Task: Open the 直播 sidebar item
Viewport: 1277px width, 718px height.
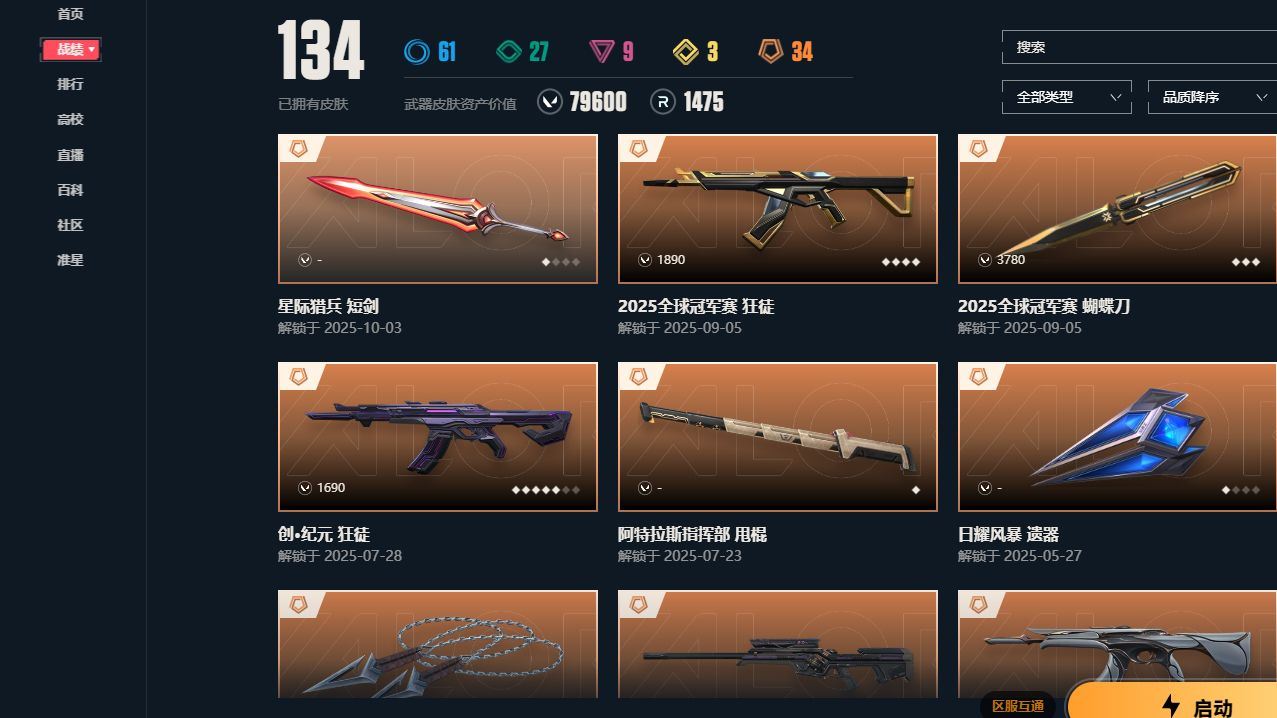Action: pyautogui.click(x=70, y=155)
